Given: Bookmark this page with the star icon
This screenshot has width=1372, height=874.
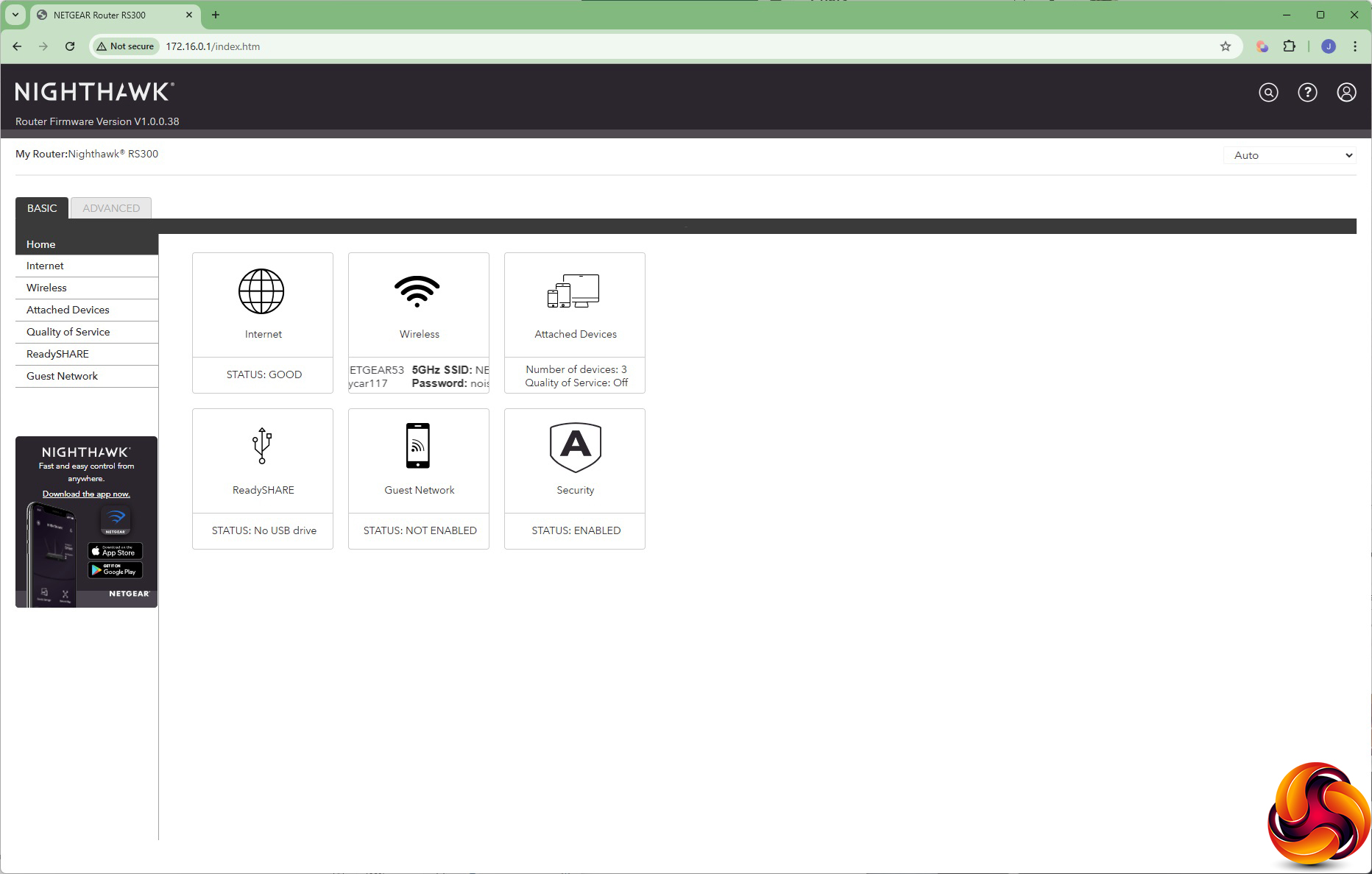Looking at the screenshot, I should coord(1226,46).
